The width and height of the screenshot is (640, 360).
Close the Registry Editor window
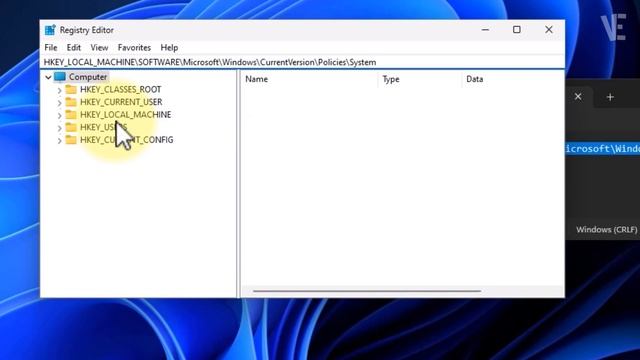tap(549, 30)
